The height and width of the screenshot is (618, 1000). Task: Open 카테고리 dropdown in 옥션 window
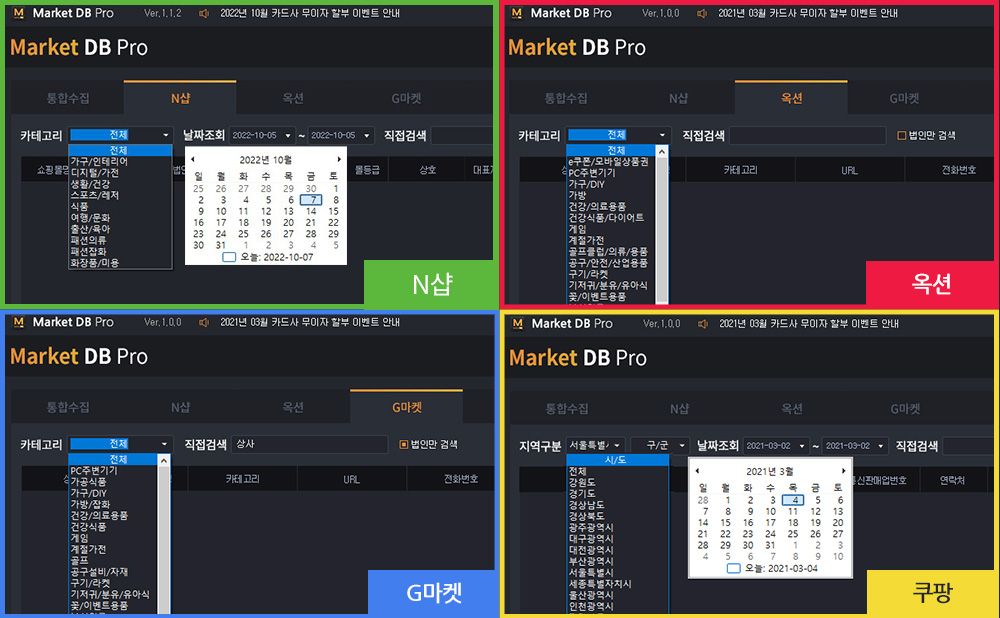618,135
